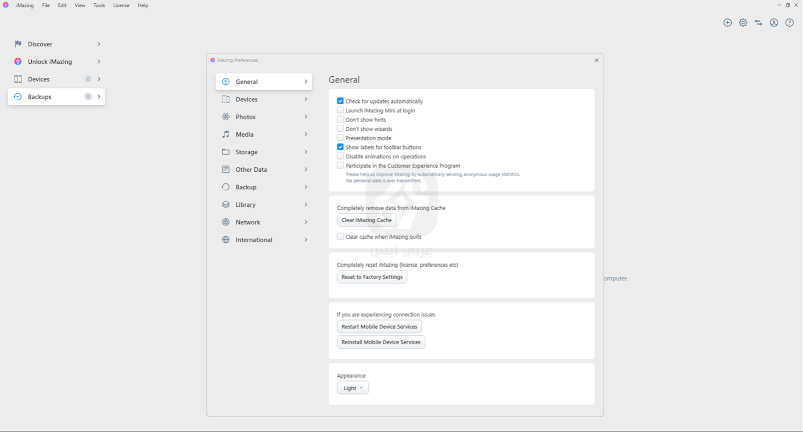Click the Clear iMazing Cache button
The width and height of the screenshot is (803, 432).
(x=367, y=219)
